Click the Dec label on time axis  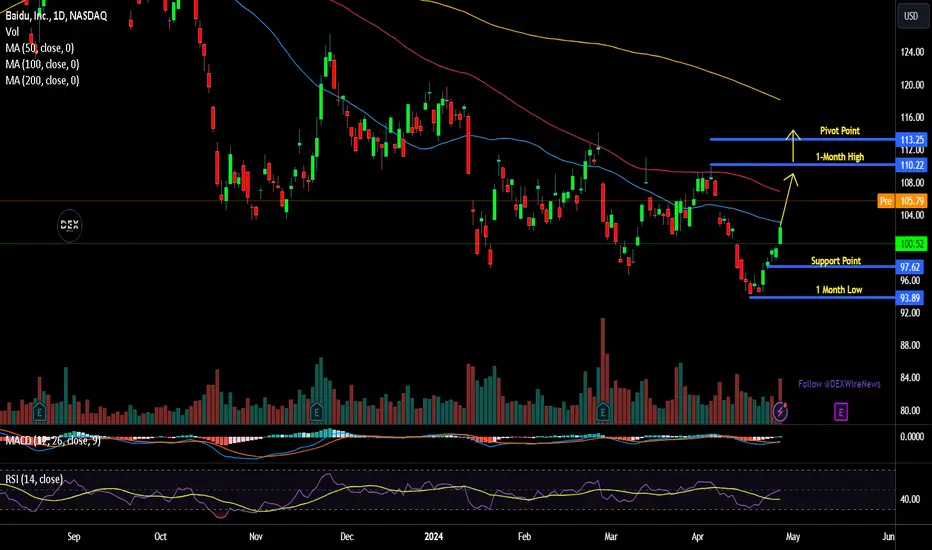[347, 536]
